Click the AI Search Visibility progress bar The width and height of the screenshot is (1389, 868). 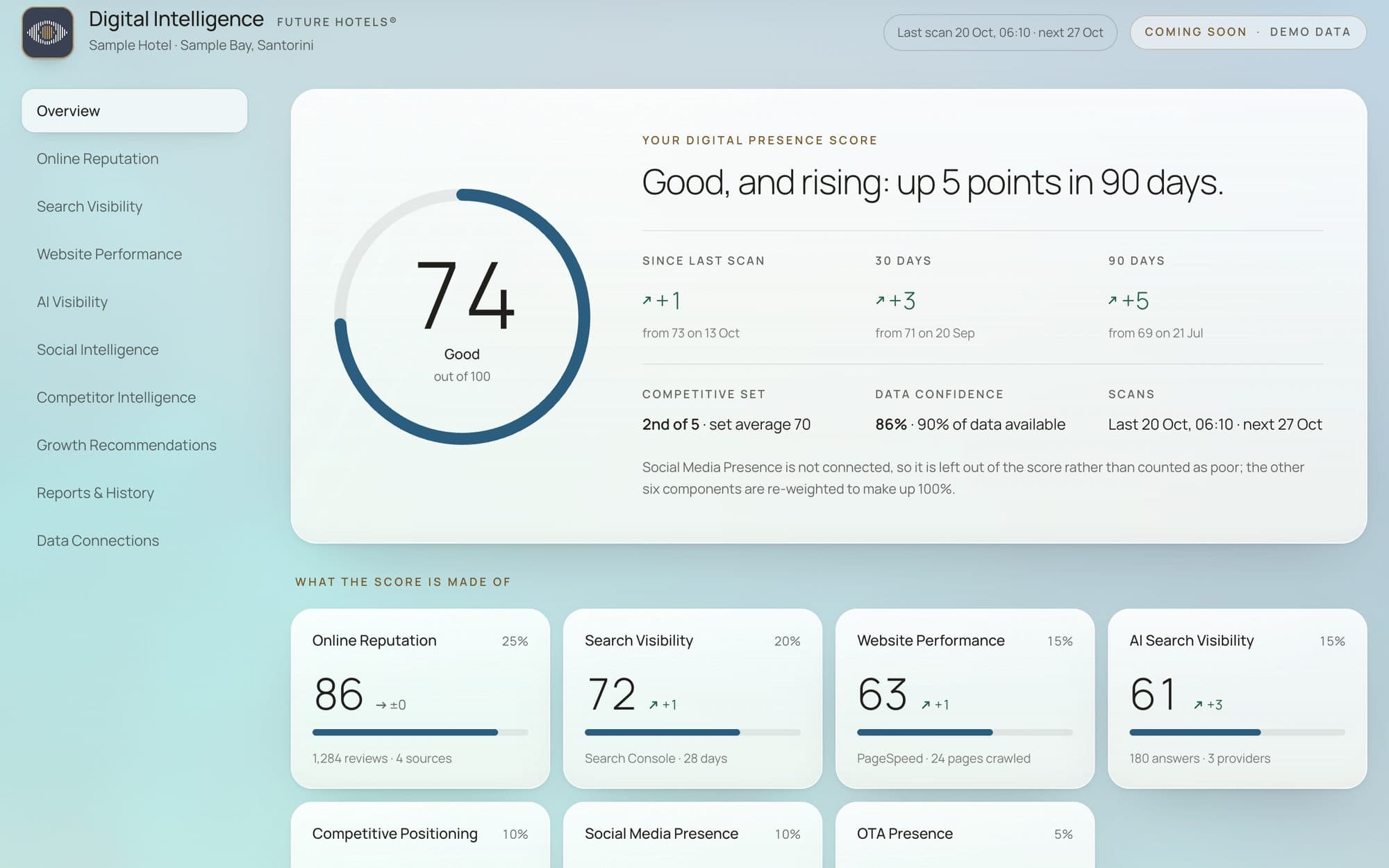[x=1237, y=733]
